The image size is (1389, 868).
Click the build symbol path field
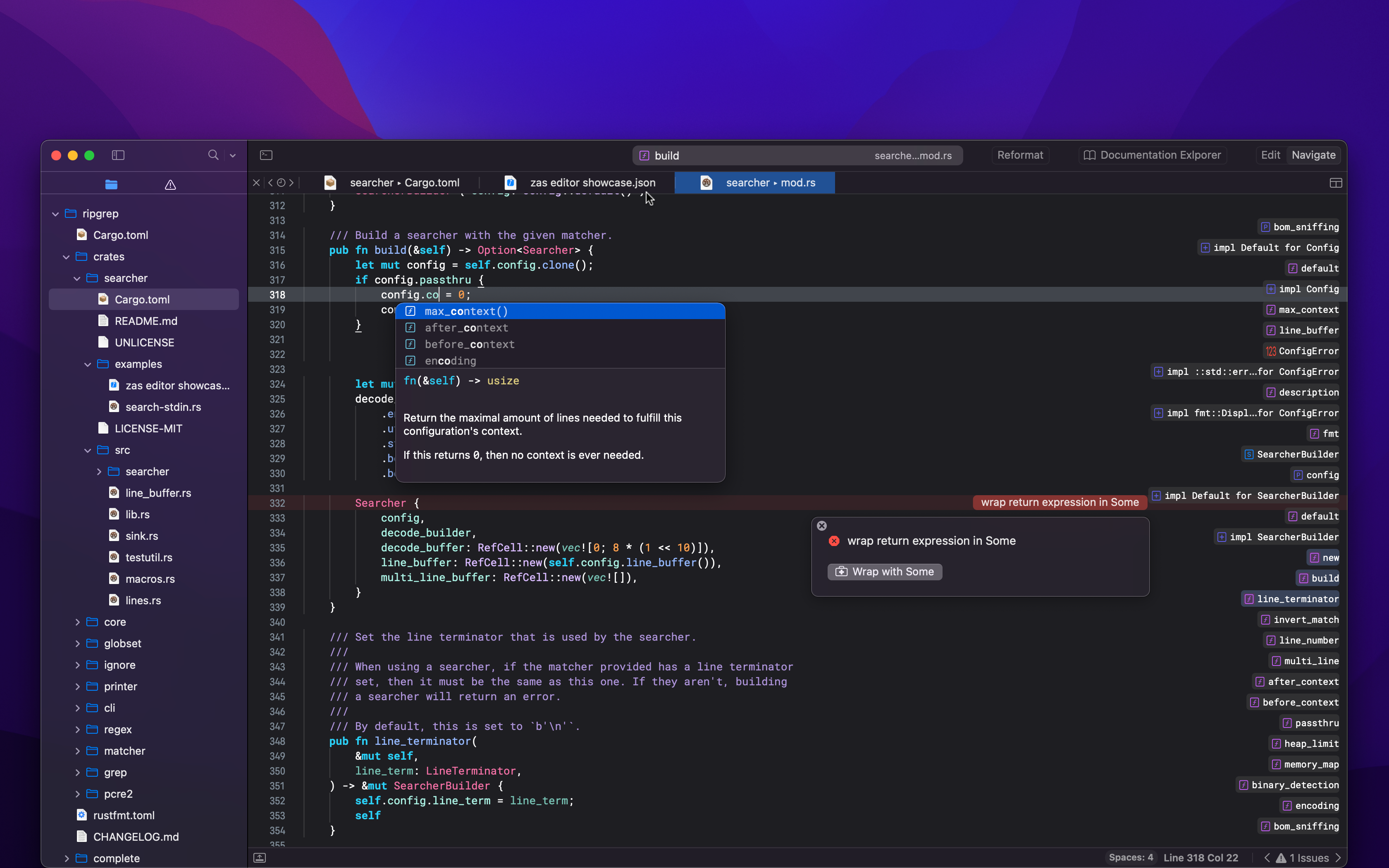(x=797, y=155)
